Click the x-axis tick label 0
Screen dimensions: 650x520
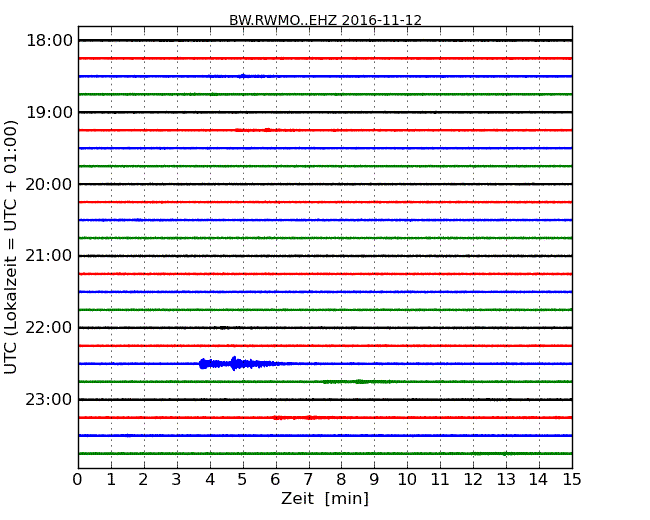78,480
